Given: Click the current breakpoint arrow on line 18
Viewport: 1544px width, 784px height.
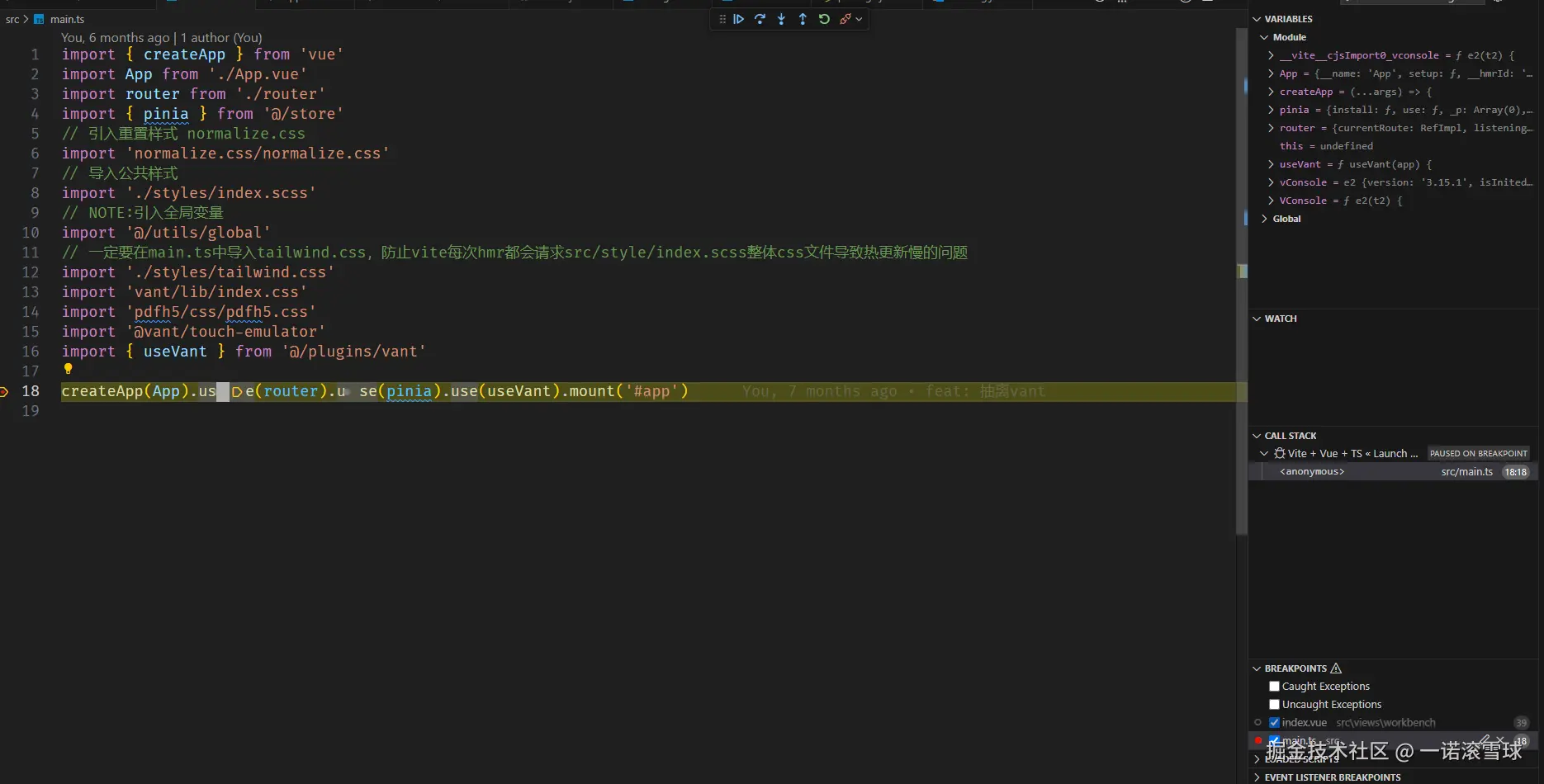Looking at the screenshot, I should (x=4, y=391).
